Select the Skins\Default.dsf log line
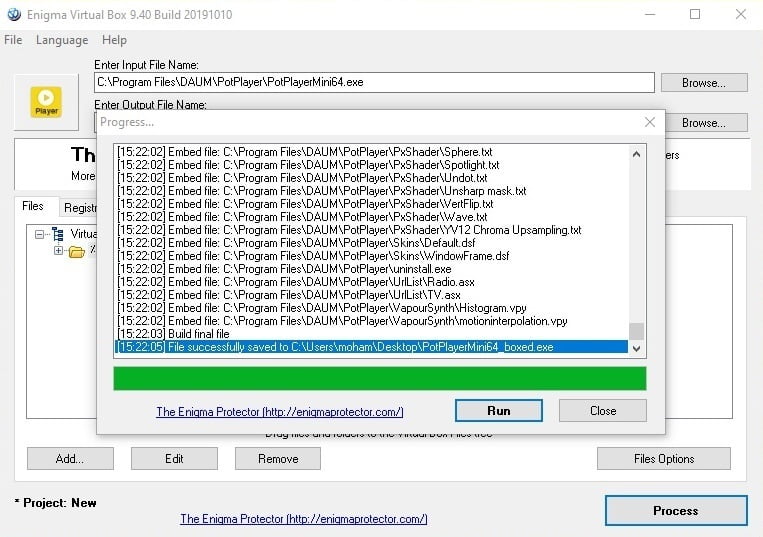This screenshot has width=763, height=537. (371, 243)
